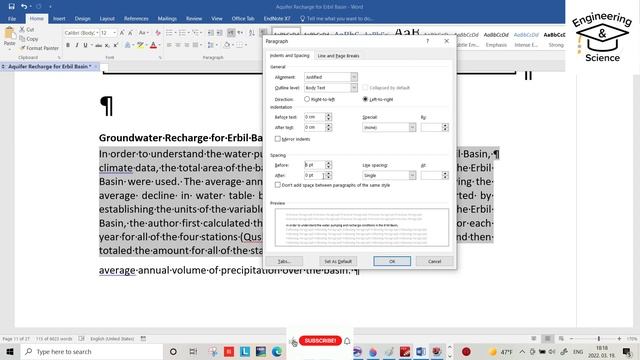The image size is (640, 360).
Task: Copy the selection
Action: pyautogui.click(x=29, y=39)
